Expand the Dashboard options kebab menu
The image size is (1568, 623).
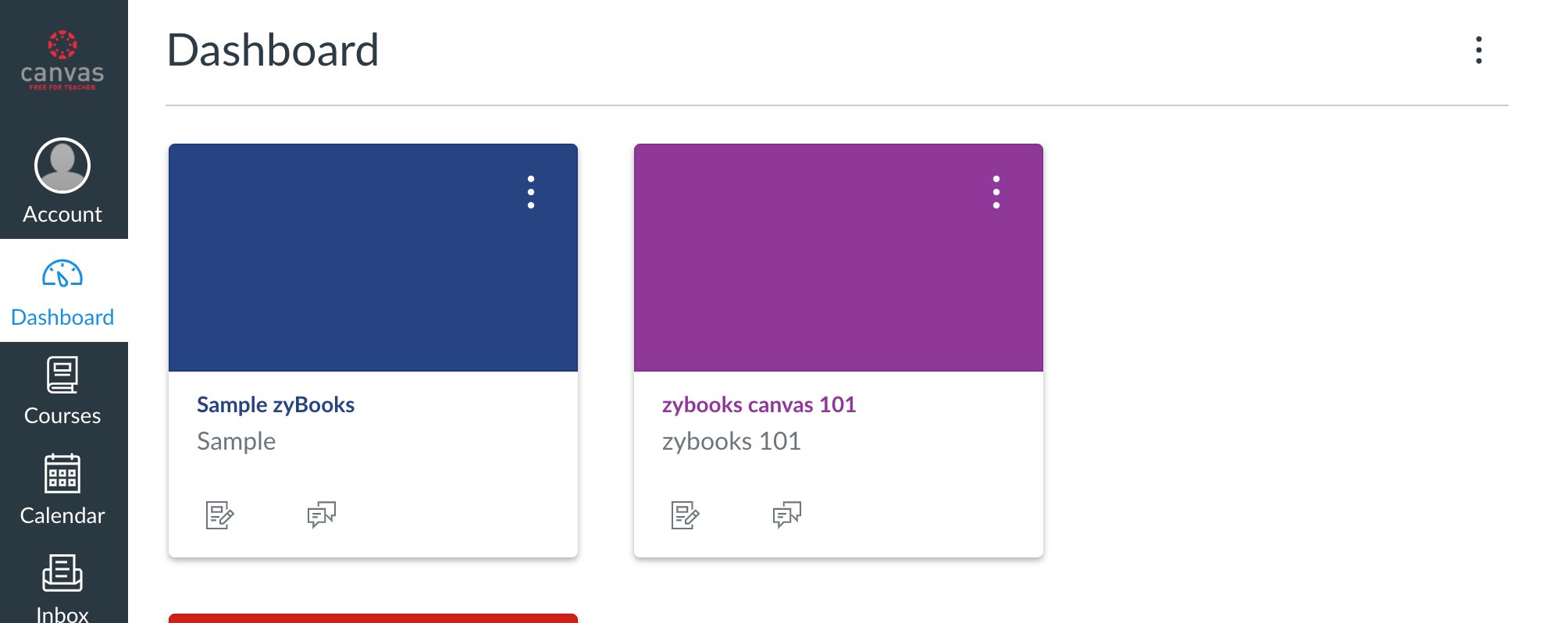(x=1478, y=50)
